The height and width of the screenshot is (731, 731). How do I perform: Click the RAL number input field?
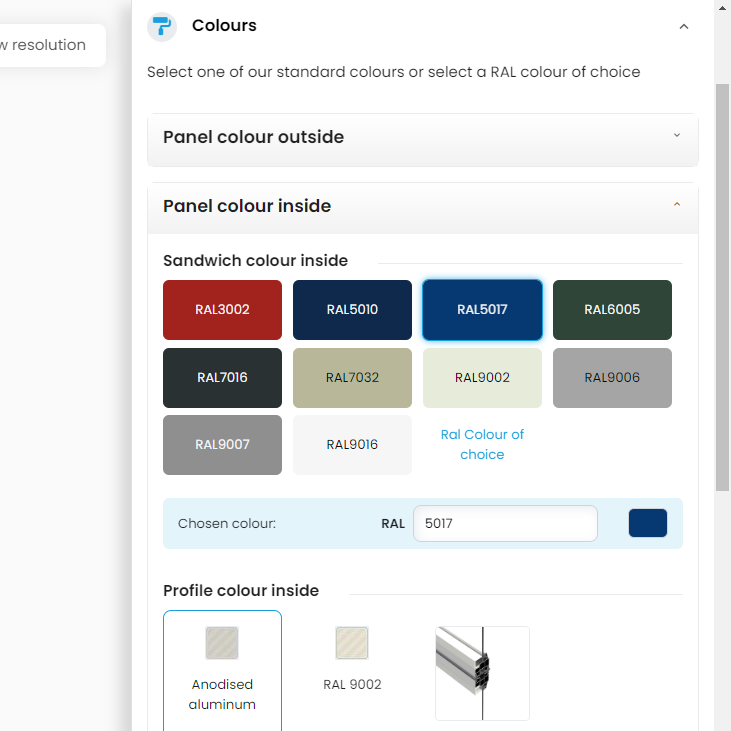click(x=505, y=523)
